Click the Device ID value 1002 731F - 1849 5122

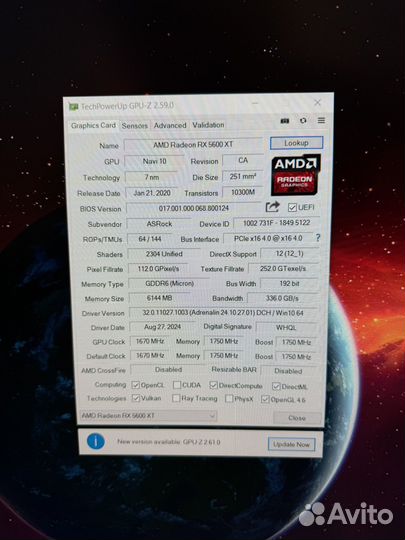click(x=276, y=223)
